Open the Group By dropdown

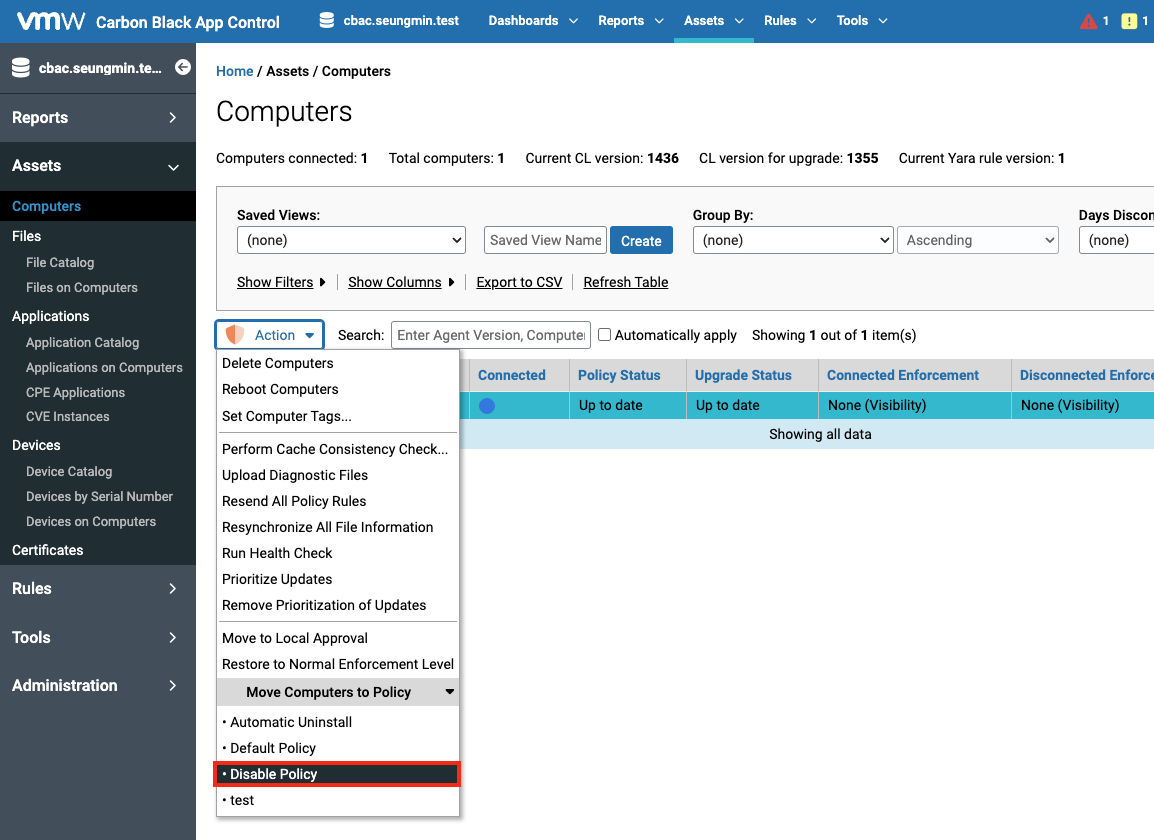793,240
